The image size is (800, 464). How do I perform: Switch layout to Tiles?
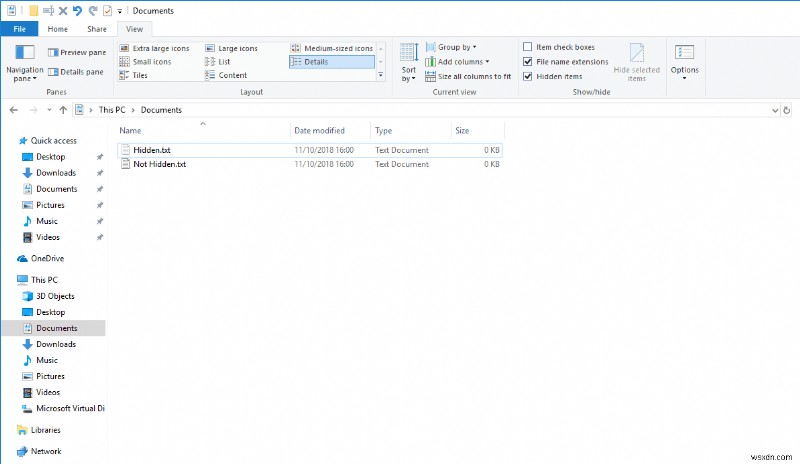tap(133, 75)
